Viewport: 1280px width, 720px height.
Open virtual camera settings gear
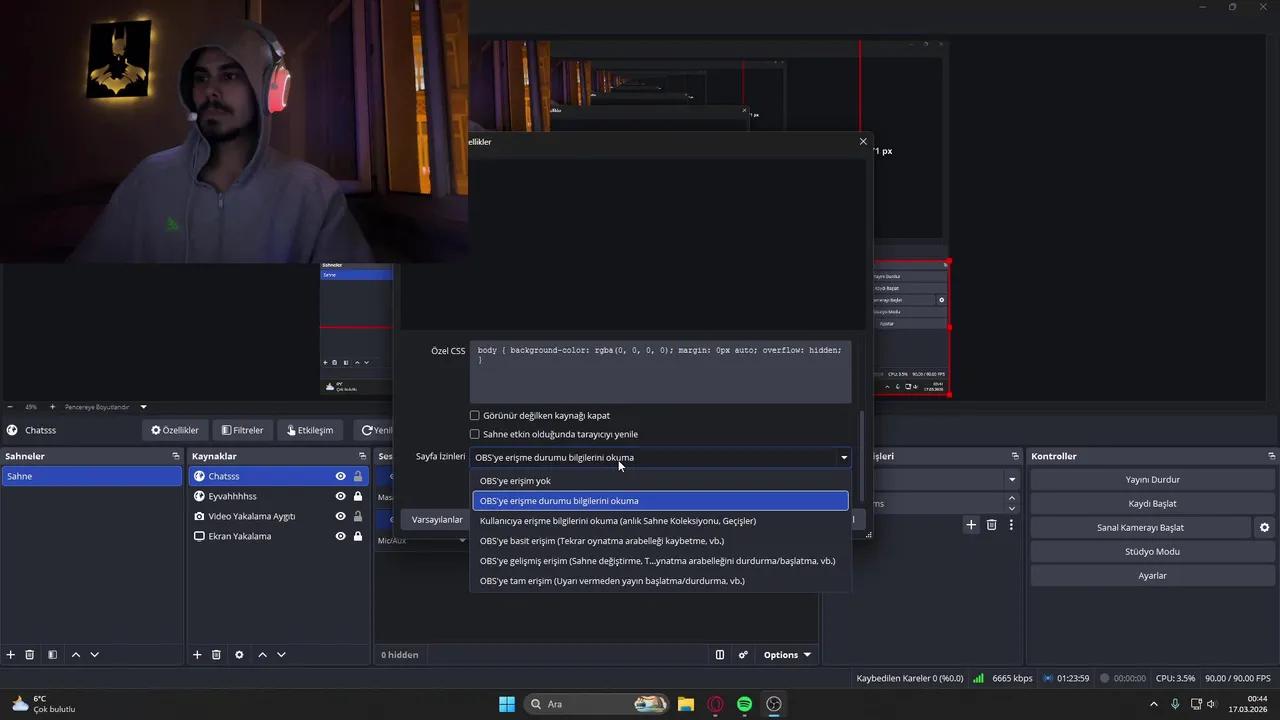pos(1264,528)
